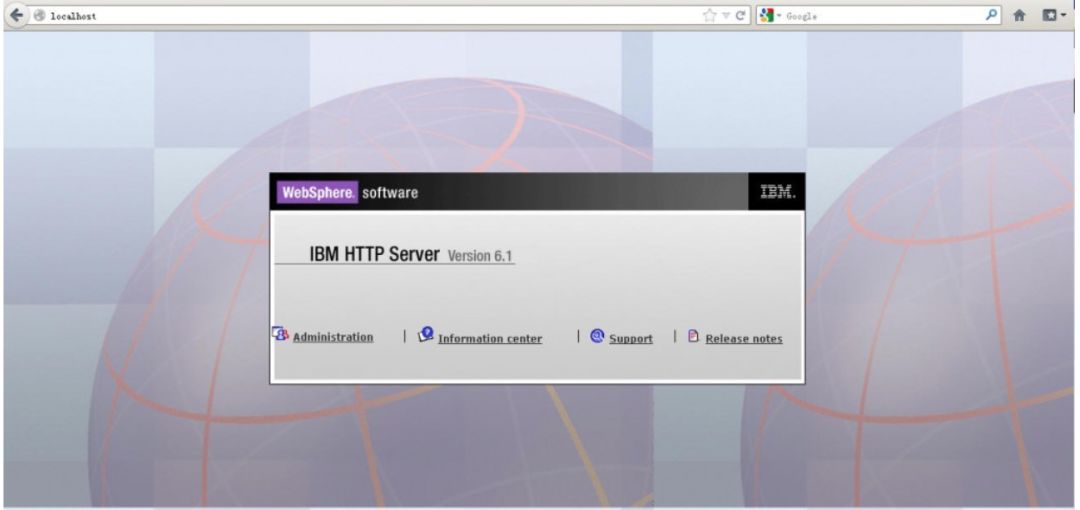Open the Google search engine selector
Viewport: 1080px width, 510px height.
point(770,16)
